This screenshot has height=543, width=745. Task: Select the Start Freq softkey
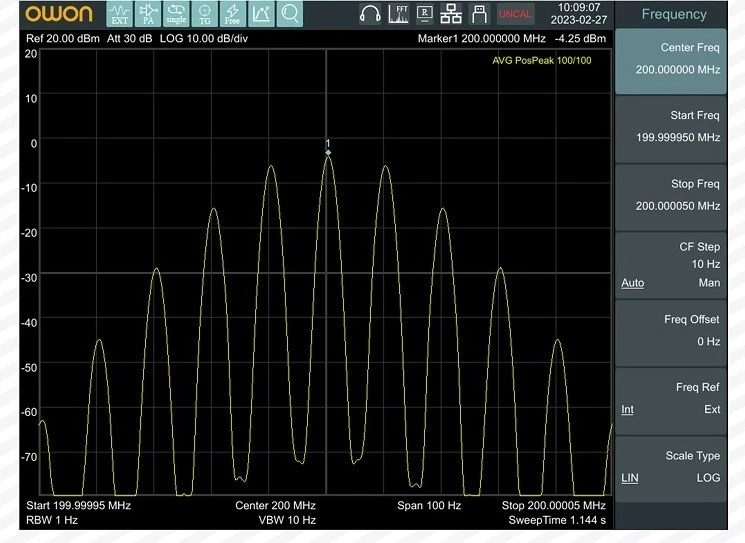[671, 129]
